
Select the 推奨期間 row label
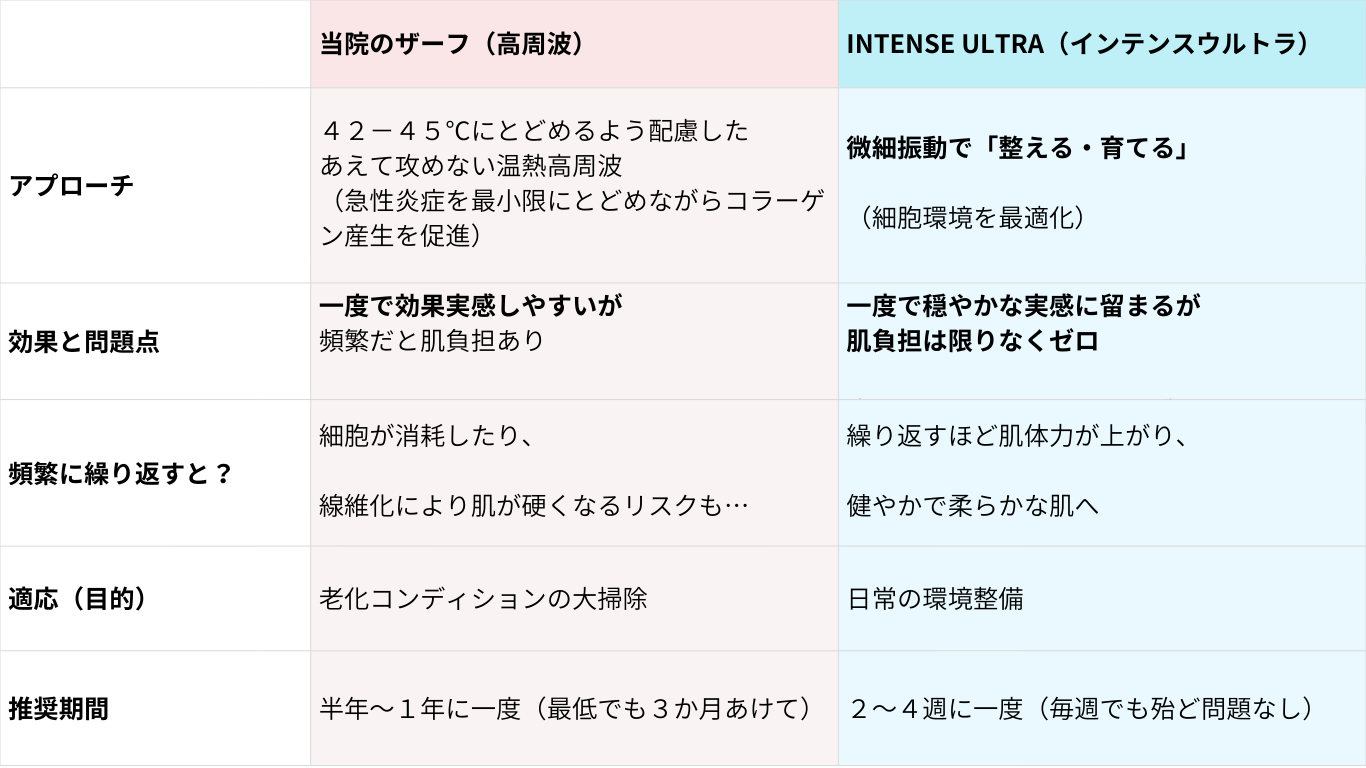tap(59, 709)
